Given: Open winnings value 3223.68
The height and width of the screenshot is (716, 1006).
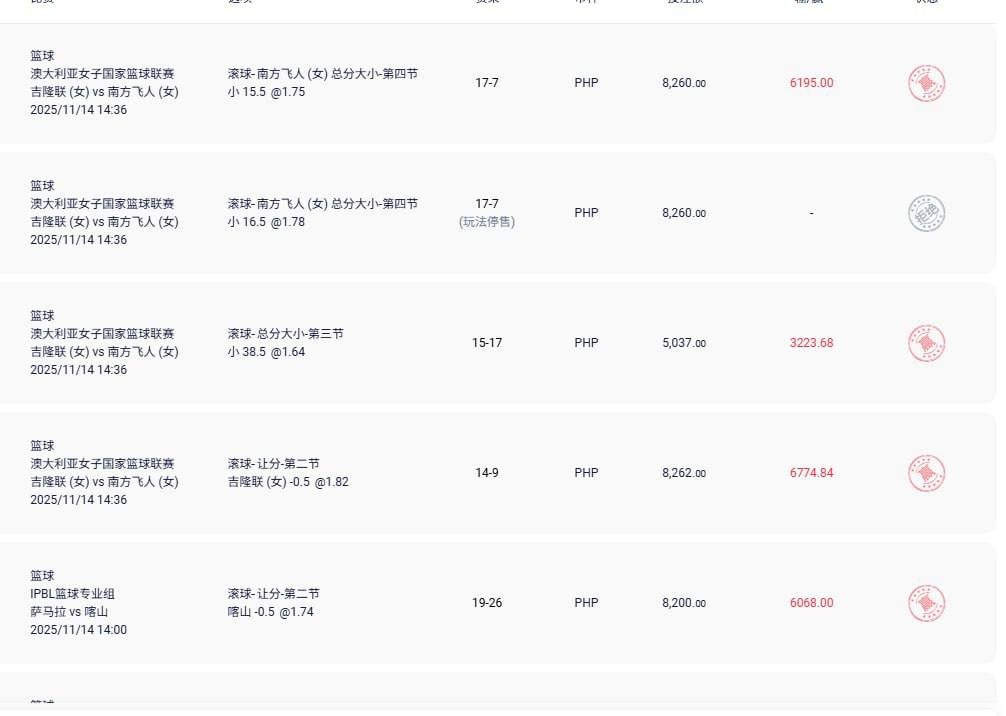Looking at the screenshot, I should 811,343.
